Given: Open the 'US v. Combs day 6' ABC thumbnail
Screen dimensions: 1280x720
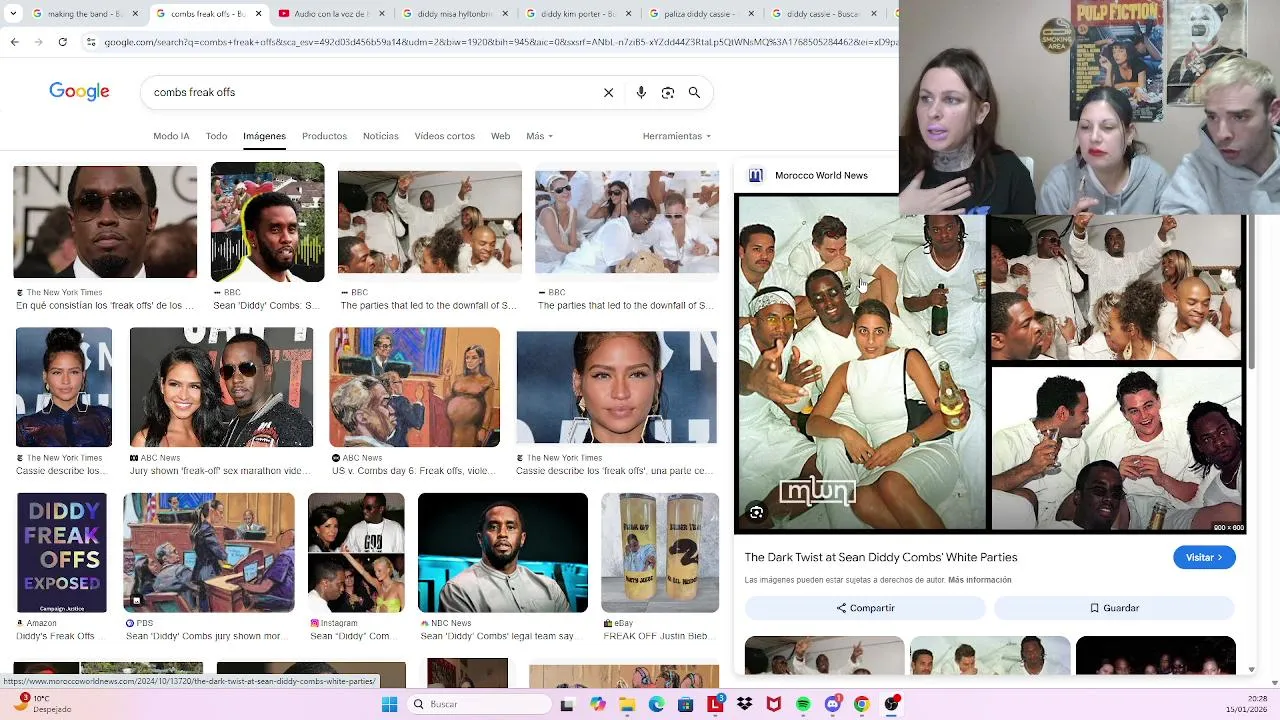Looking at the screenshot, I should pyautogui.click(x=414, y=387).
